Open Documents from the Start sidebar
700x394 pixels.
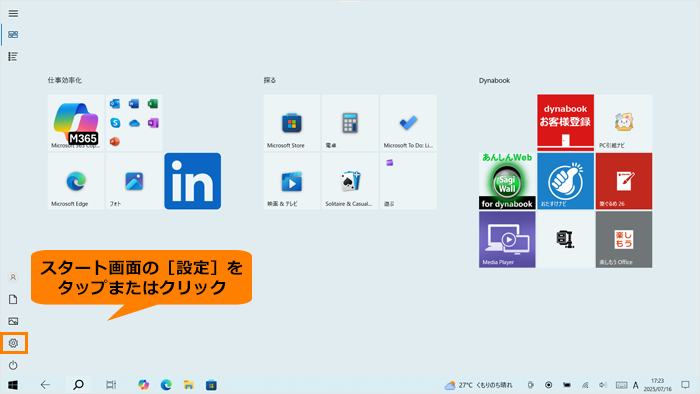pos(13,299)
